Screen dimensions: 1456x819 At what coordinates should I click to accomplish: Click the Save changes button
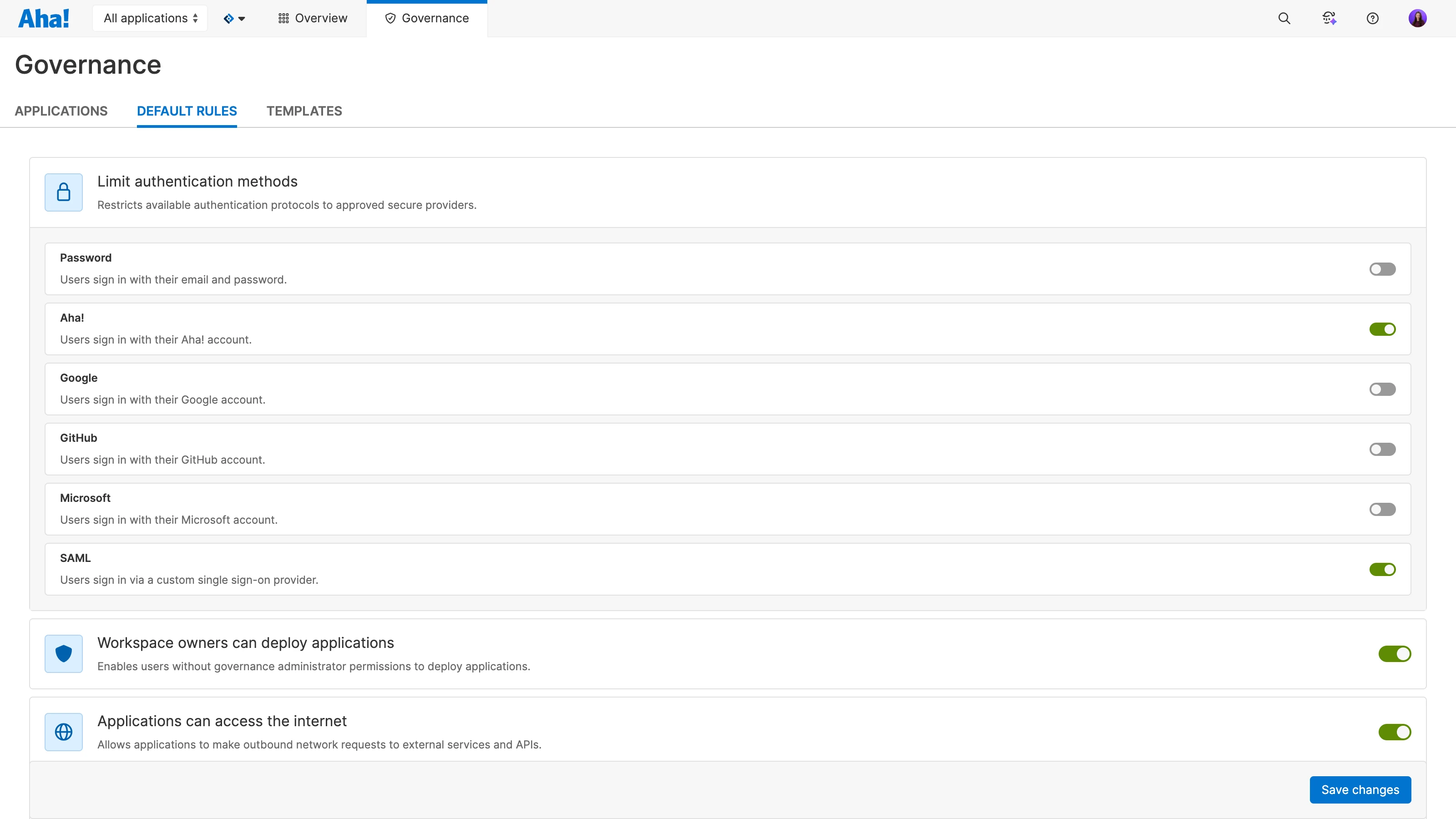tap(1360, 789)
